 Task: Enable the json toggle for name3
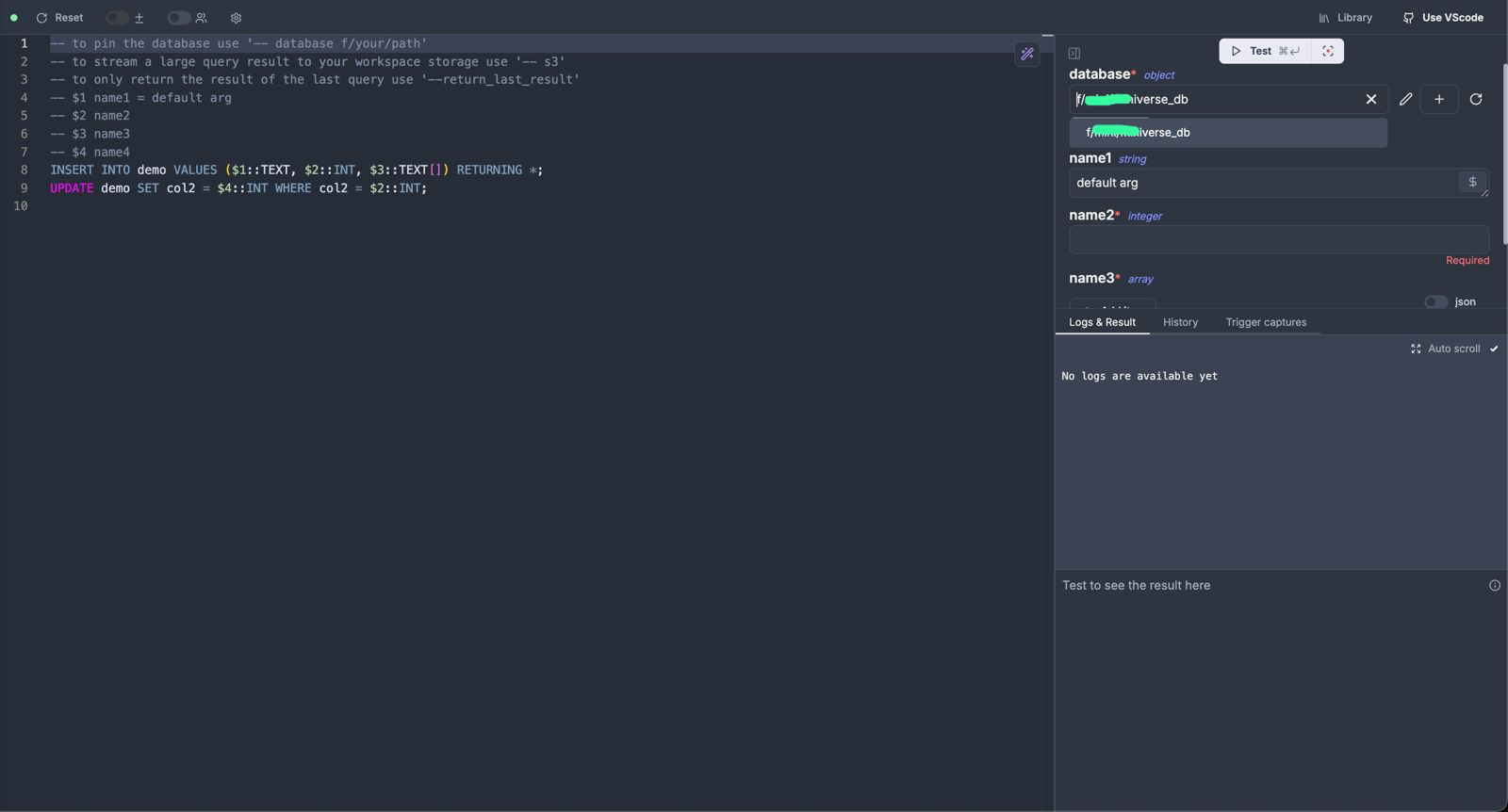point(1435,301)
